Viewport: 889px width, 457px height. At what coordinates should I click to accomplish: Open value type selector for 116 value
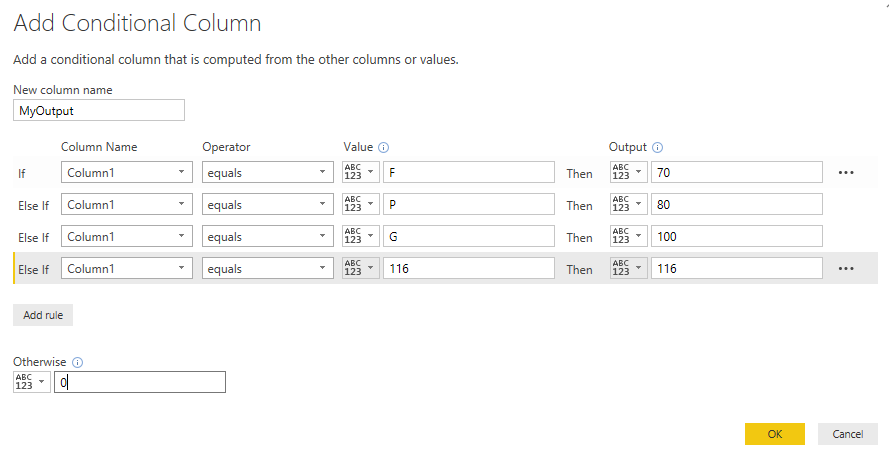pyautogui.click(x=361, y=268)
